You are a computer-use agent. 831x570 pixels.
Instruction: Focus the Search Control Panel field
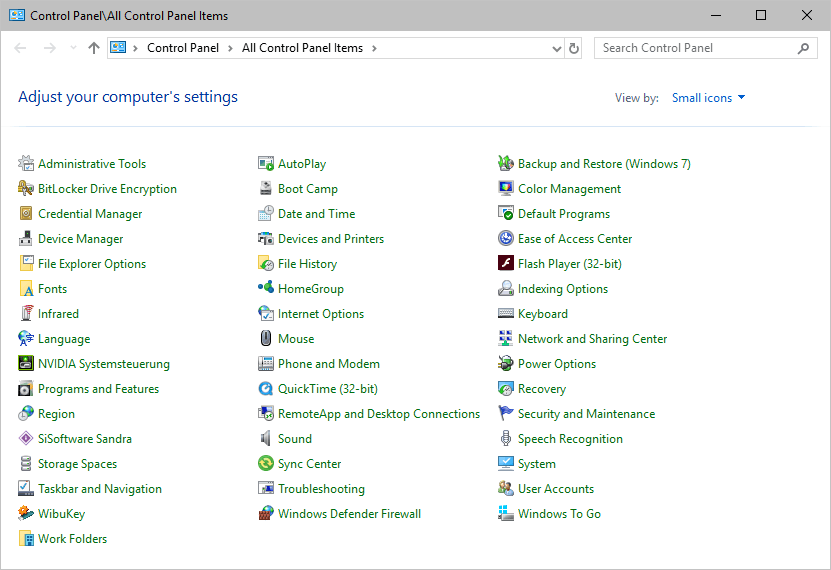tap(705, 48)
